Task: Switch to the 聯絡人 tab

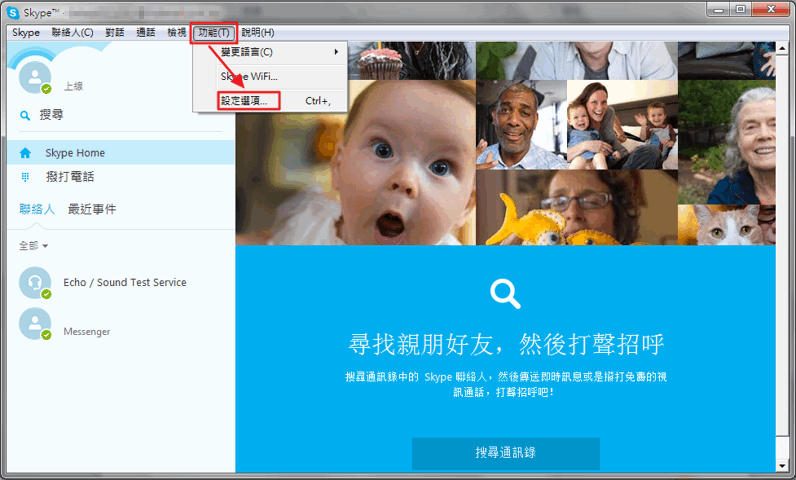Action: [x=37, y=209]
